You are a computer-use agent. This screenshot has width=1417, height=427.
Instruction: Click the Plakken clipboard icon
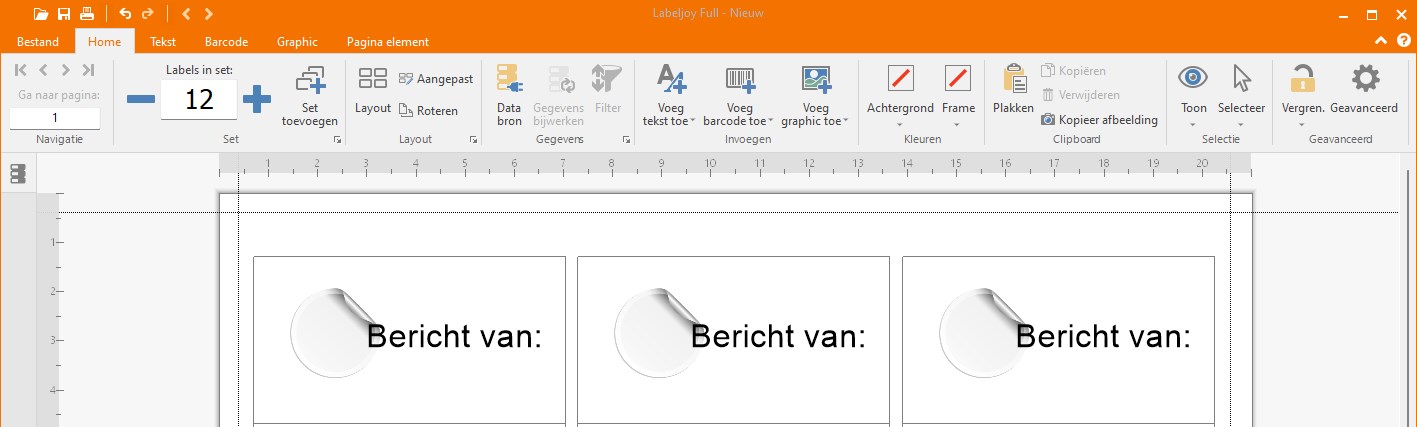(x=1013, y=79)
